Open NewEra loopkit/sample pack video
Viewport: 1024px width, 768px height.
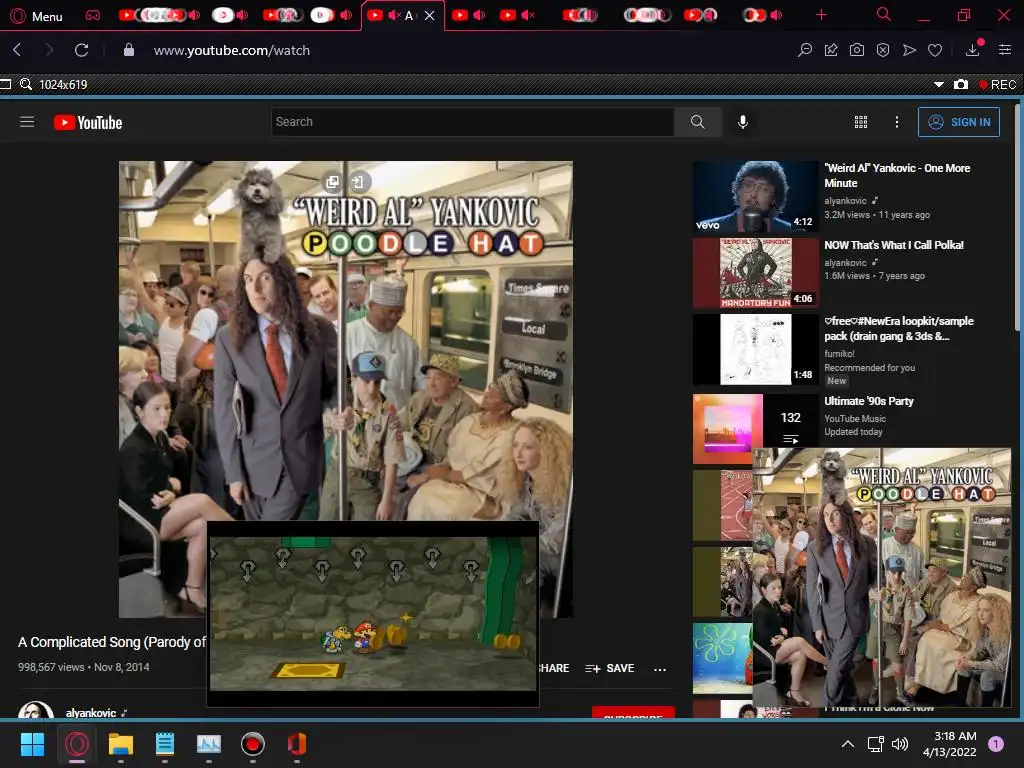[x=756, y=349]
